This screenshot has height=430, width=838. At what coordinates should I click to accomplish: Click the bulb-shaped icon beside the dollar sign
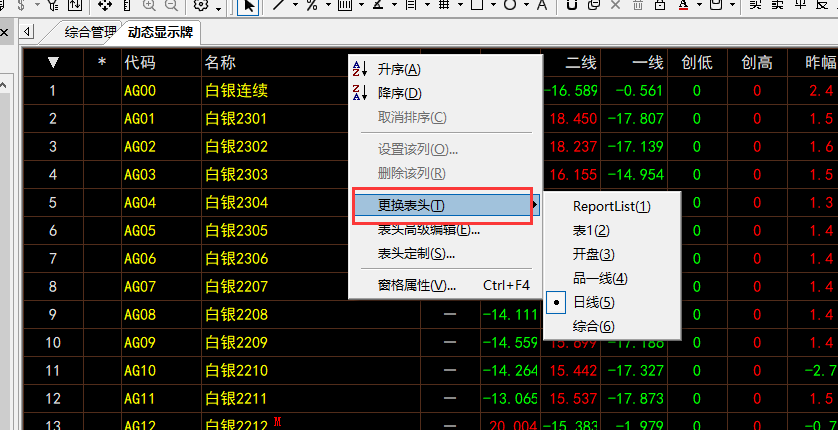coord(53,5)
